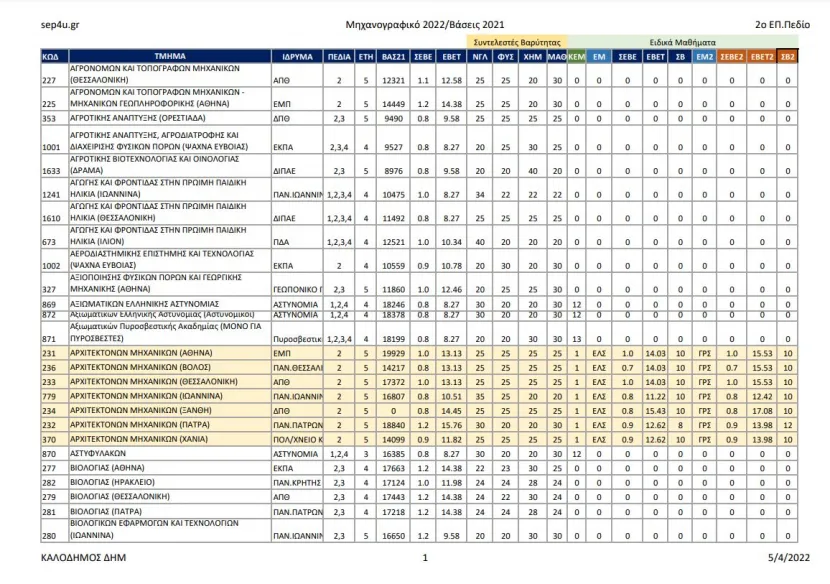Click the page number 1 in footer
This screenshot has width=830, height=584.
click(x=425, y=558)
